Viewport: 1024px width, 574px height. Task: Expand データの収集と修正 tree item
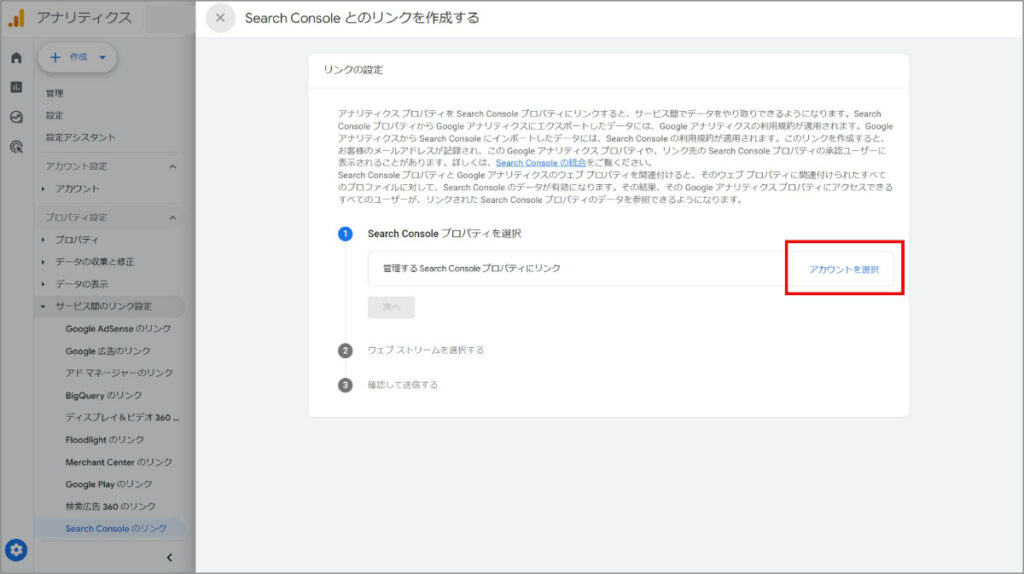(43, 262)
